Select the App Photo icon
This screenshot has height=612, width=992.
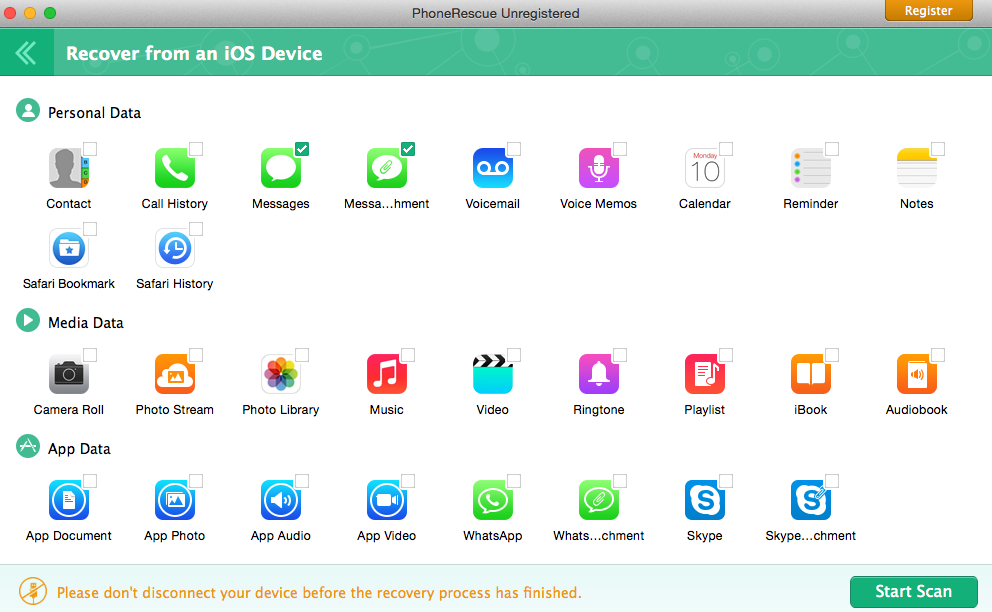[x=175, y=500]
